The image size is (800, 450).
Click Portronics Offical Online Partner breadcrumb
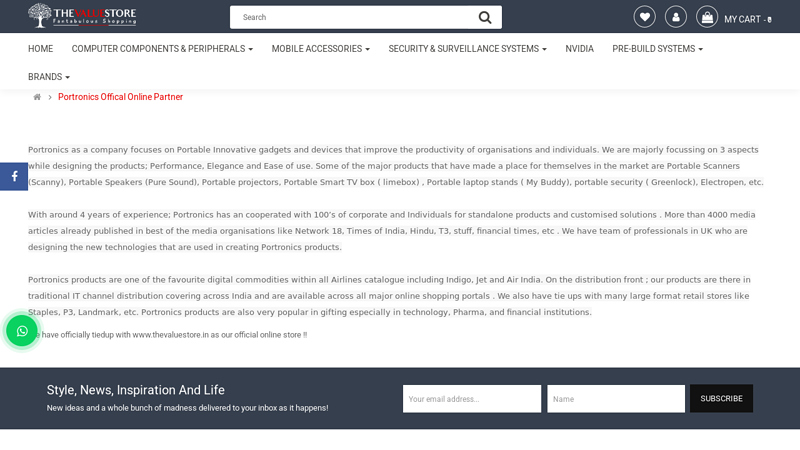pos(120,97)
